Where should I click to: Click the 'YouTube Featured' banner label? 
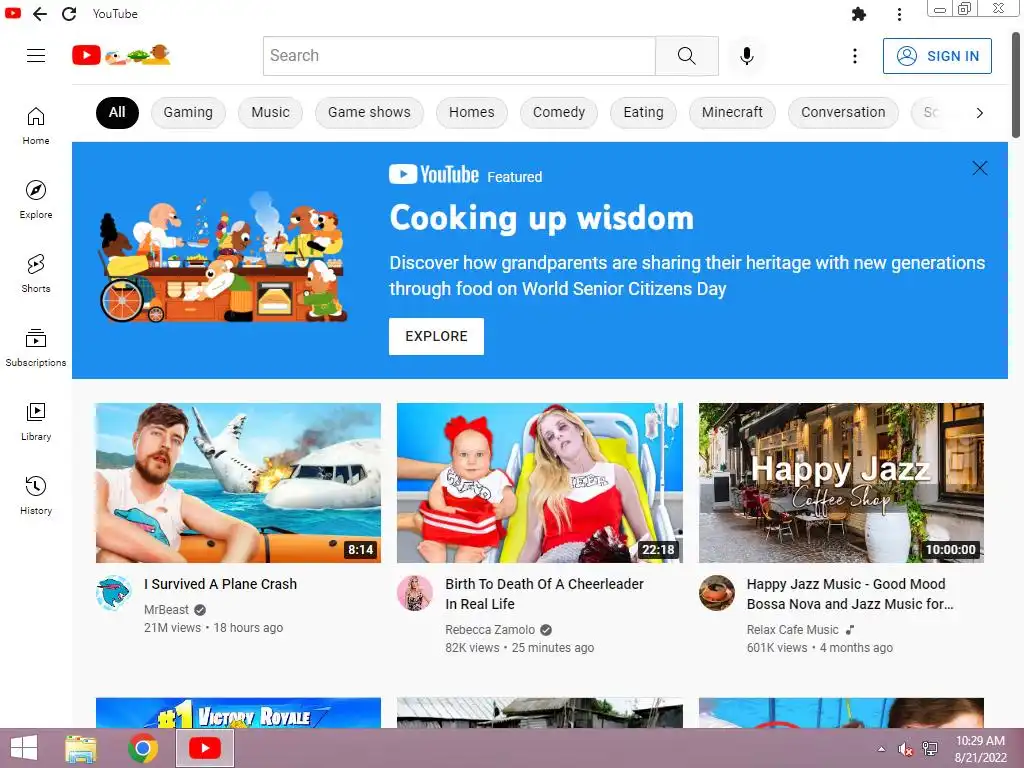click(466, 175)
